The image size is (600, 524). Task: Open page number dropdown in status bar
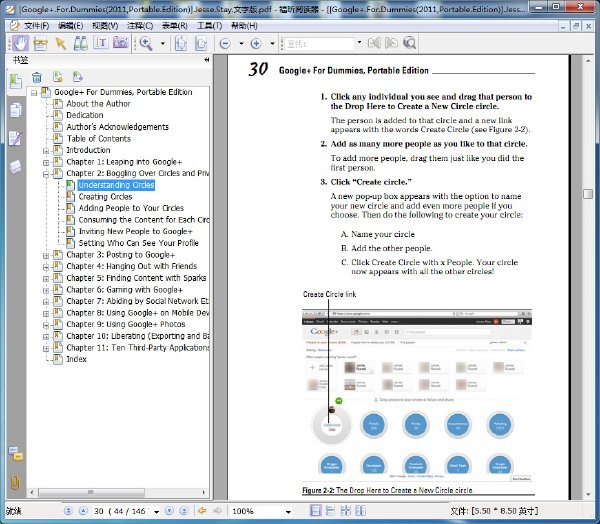(157, 511)
